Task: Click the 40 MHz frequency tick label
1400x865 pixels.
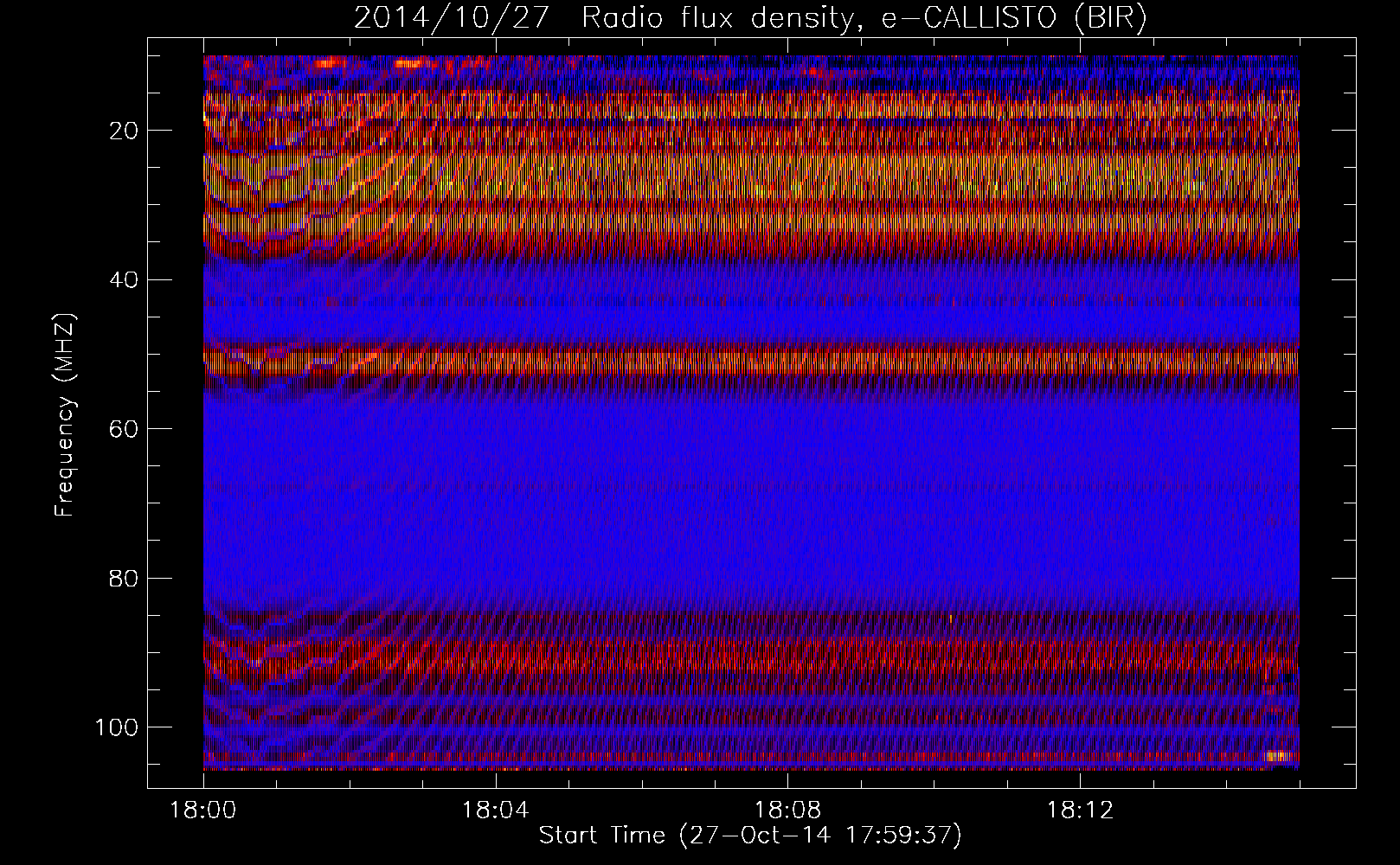Action: coord(124,279)
